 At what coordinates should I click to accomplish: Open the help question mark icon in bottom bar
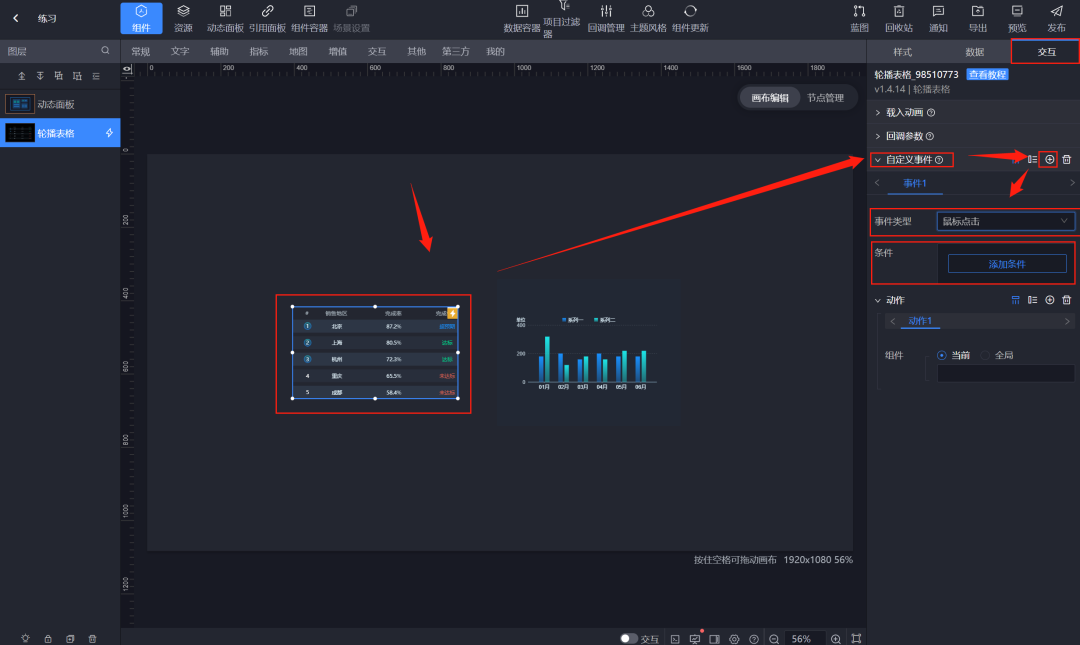tap(754, 639)
